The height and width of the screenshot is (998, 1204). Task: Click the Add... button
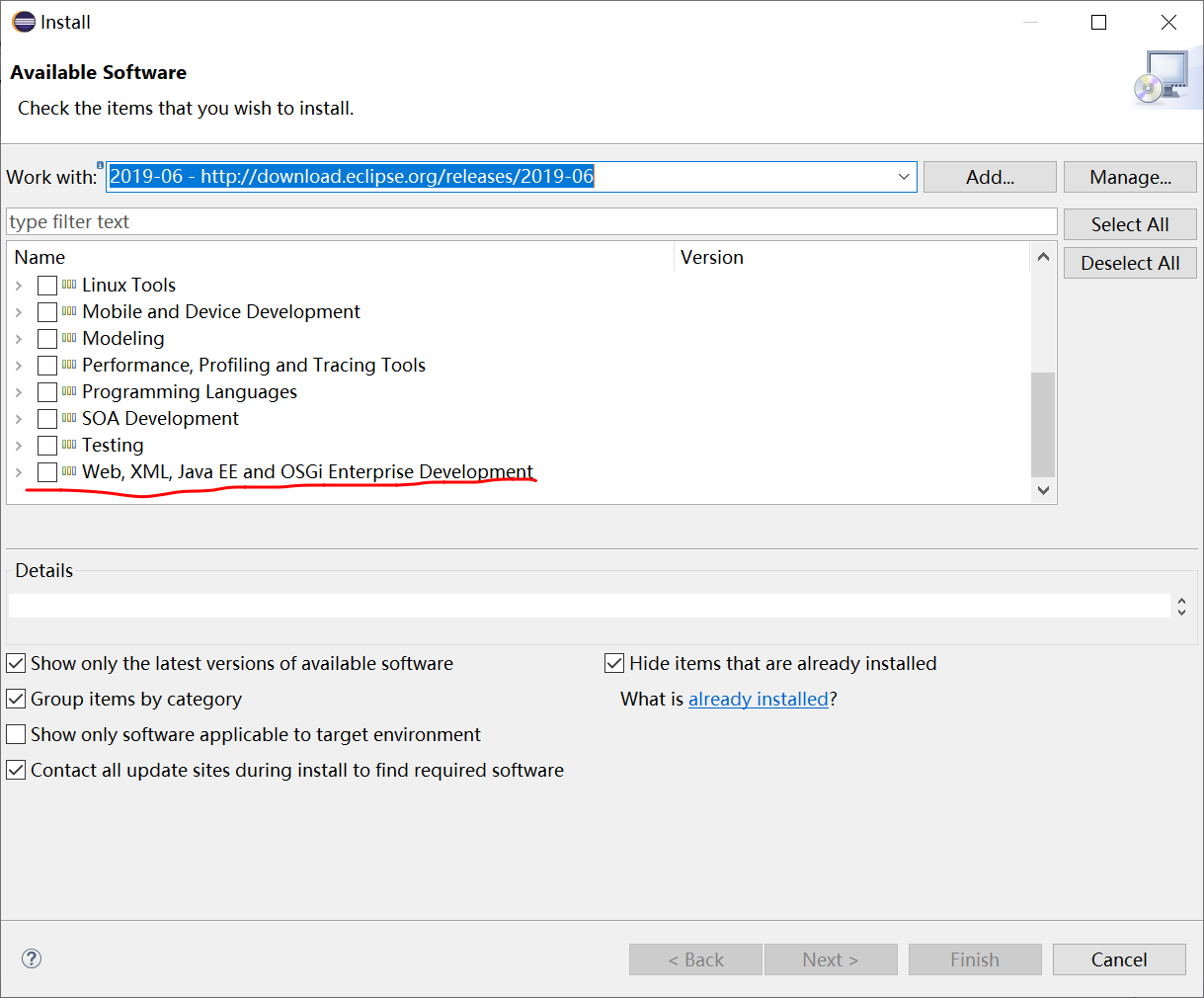point(990,177)
